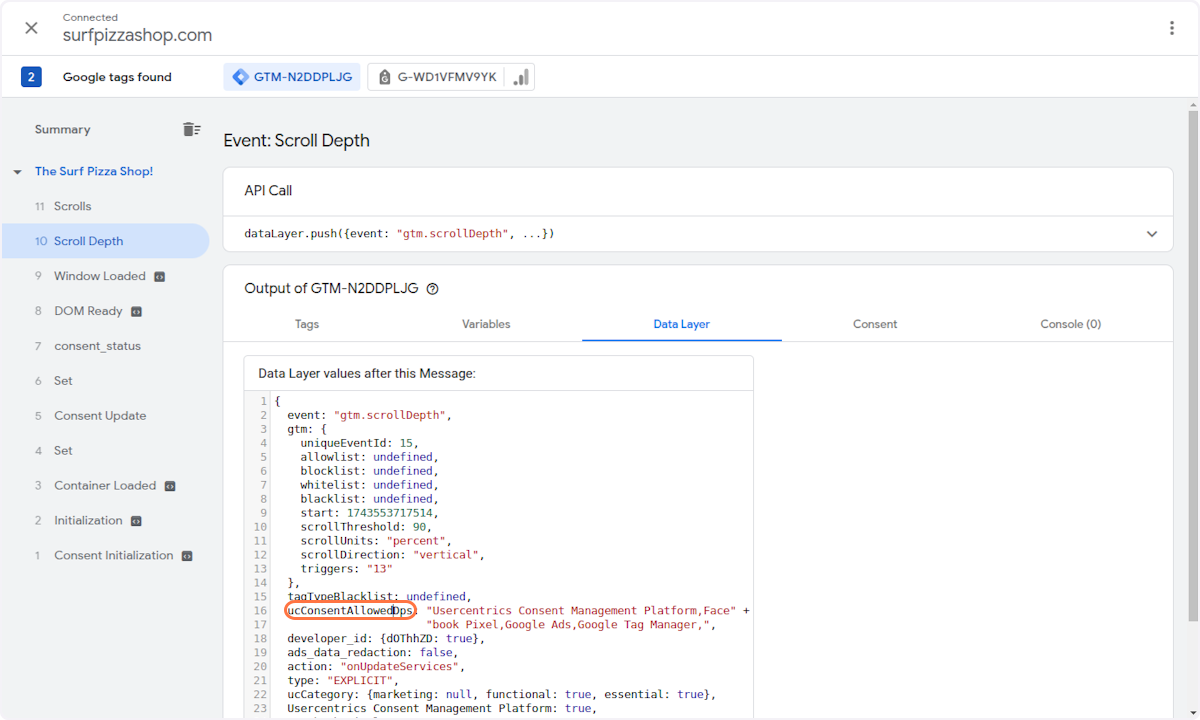Click the code icon beside DOM Ready
This screenshot has width=1200, height=720.
(137, 311)
